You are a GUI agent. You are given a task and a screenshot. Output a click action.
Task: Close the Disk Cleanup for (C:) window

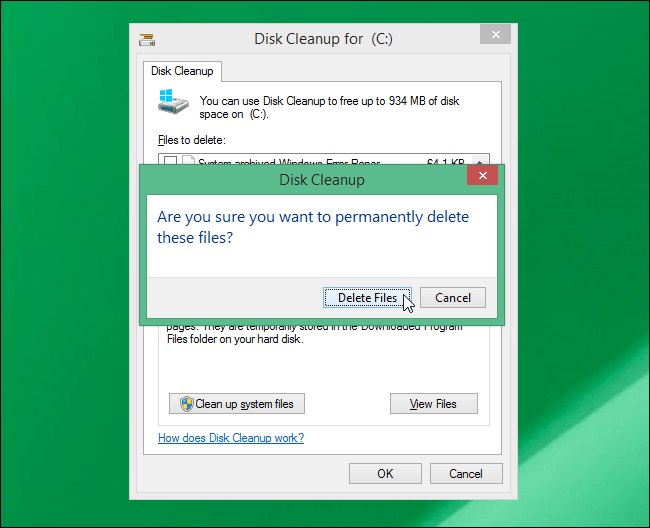(x=495, y=34)
